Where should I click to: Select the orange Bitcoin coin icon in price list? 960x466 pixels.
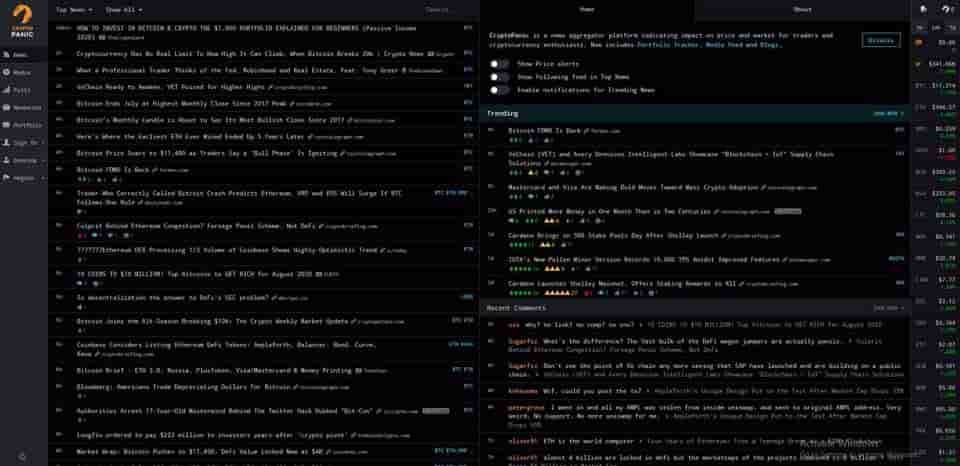[x=918, y=43]
